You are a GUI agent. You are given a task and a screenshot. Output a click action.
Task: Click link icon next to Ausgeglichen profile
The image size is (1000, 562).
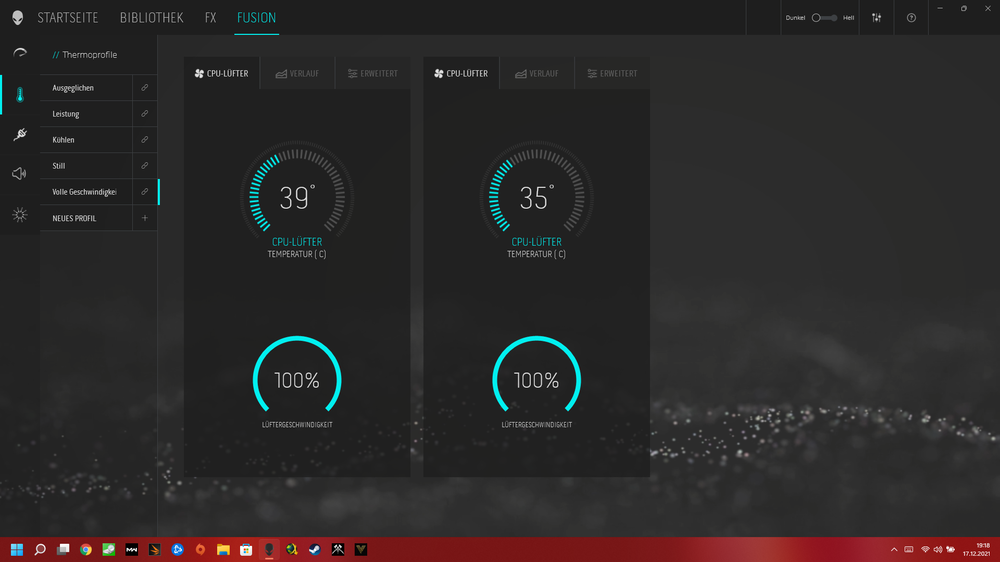pos(145,88)
